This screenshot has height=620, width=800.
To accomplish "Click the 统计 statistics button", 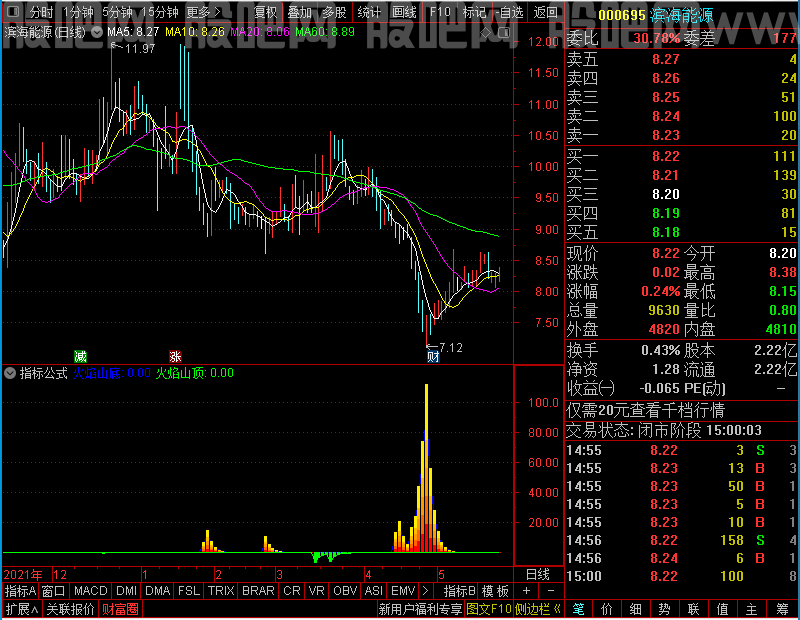I will [x=369, y=12].
